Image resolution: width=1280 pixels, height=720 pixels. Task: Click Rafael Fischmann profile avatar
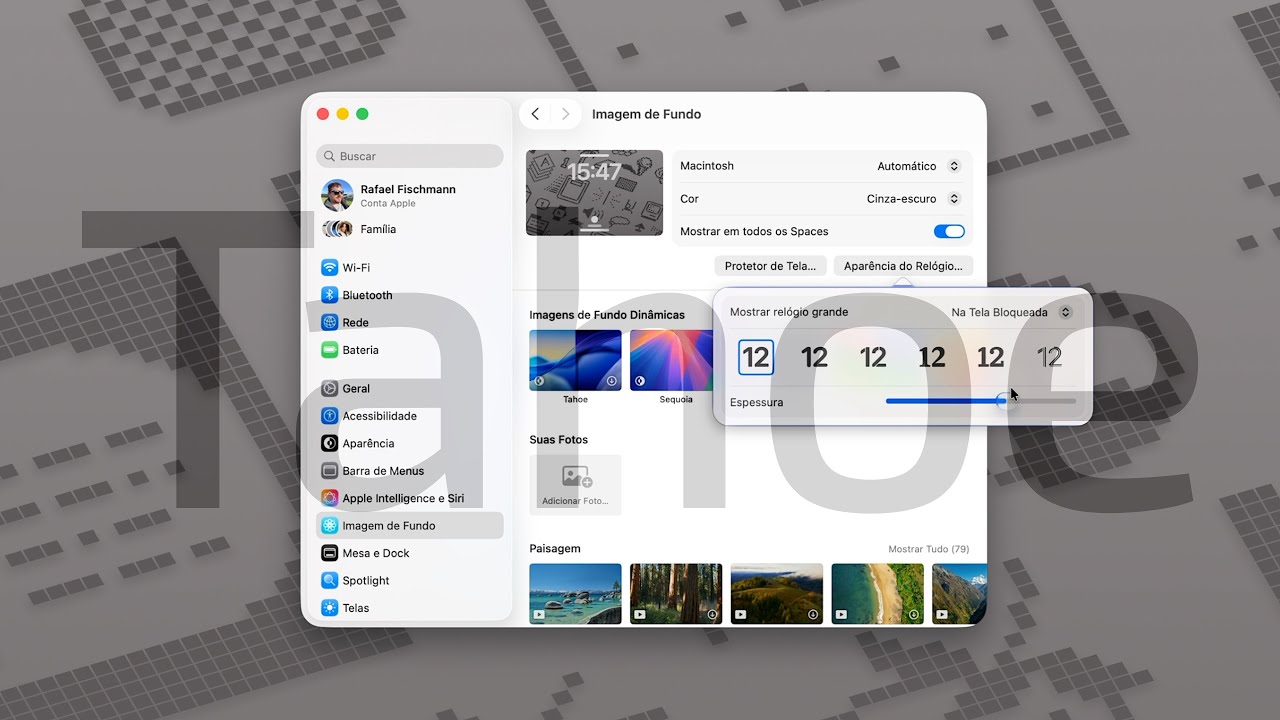click(337, 195)
